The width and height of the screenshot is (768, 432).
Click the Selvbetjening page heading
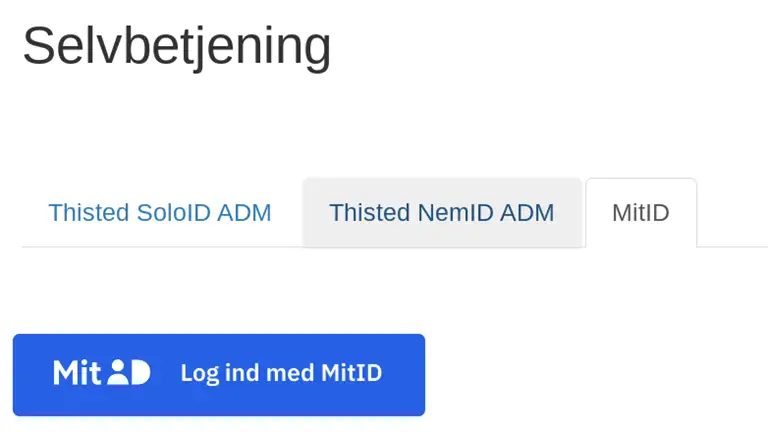[x=176, y=46]
